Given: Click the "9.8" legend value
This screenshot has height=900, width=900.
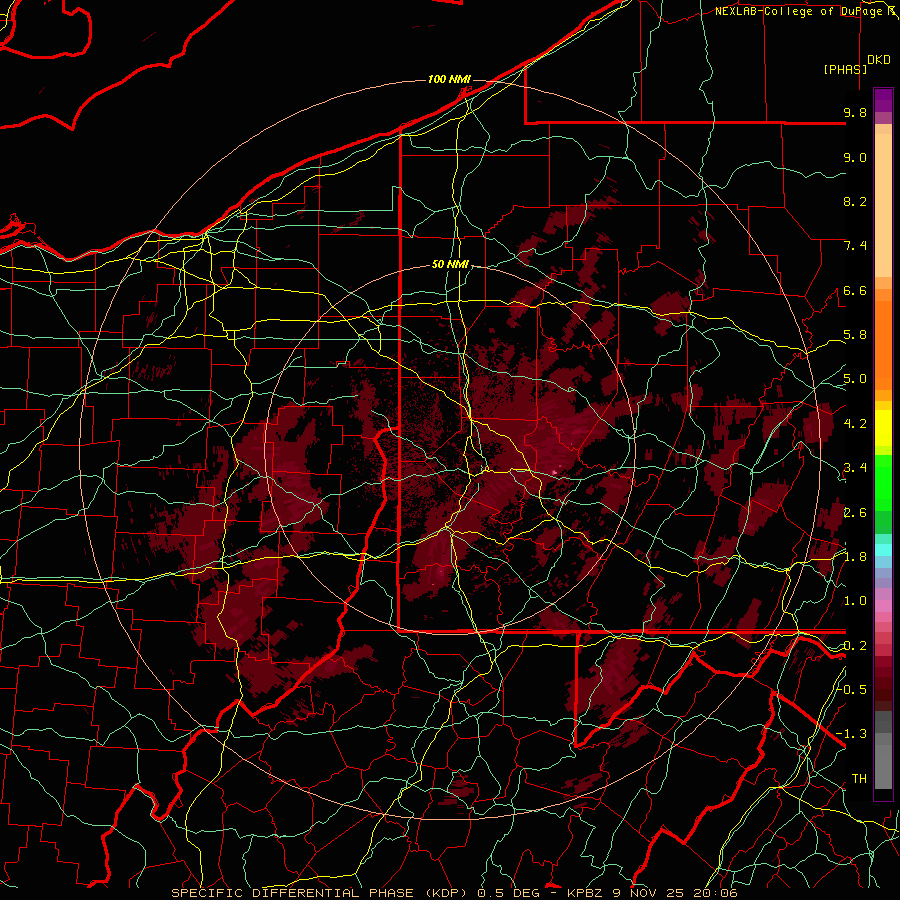Looking at the screenshot, I should 855,112.
